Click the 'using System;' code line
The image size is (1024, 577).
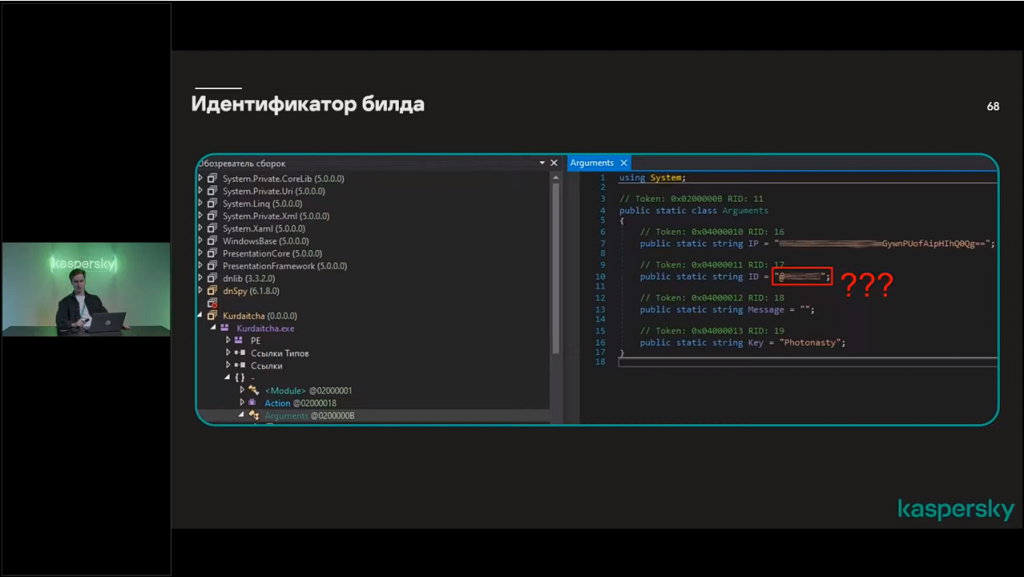coord(652,178)
